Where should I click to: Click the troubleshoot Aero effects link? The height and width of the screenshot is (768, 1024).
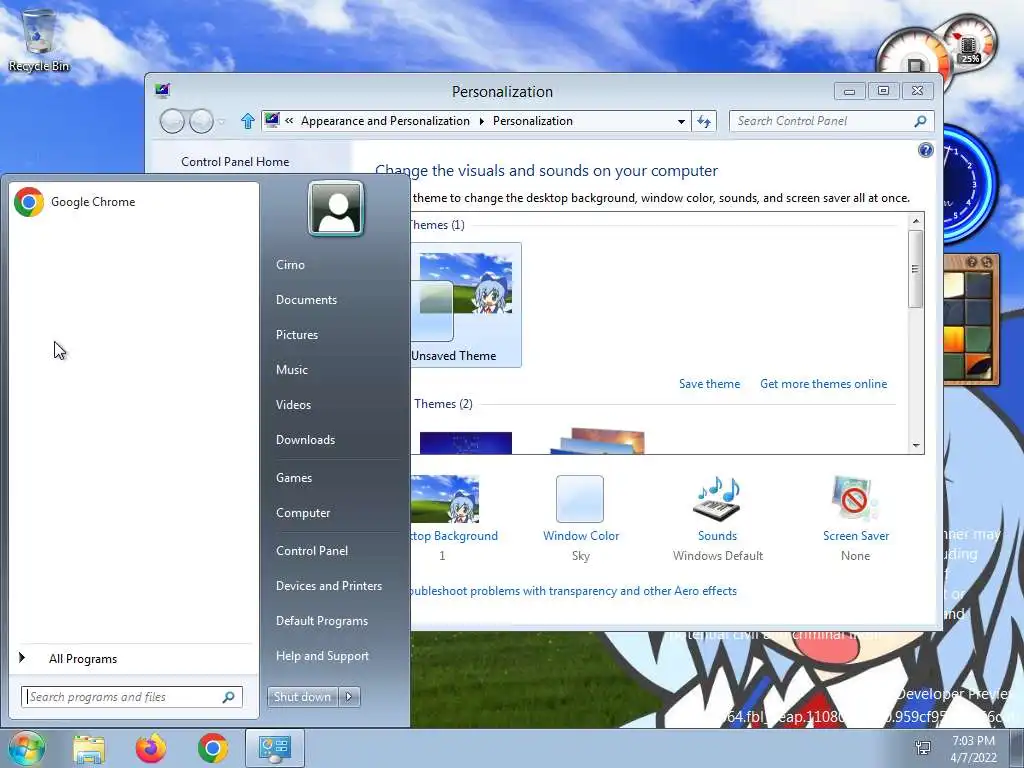573,591
